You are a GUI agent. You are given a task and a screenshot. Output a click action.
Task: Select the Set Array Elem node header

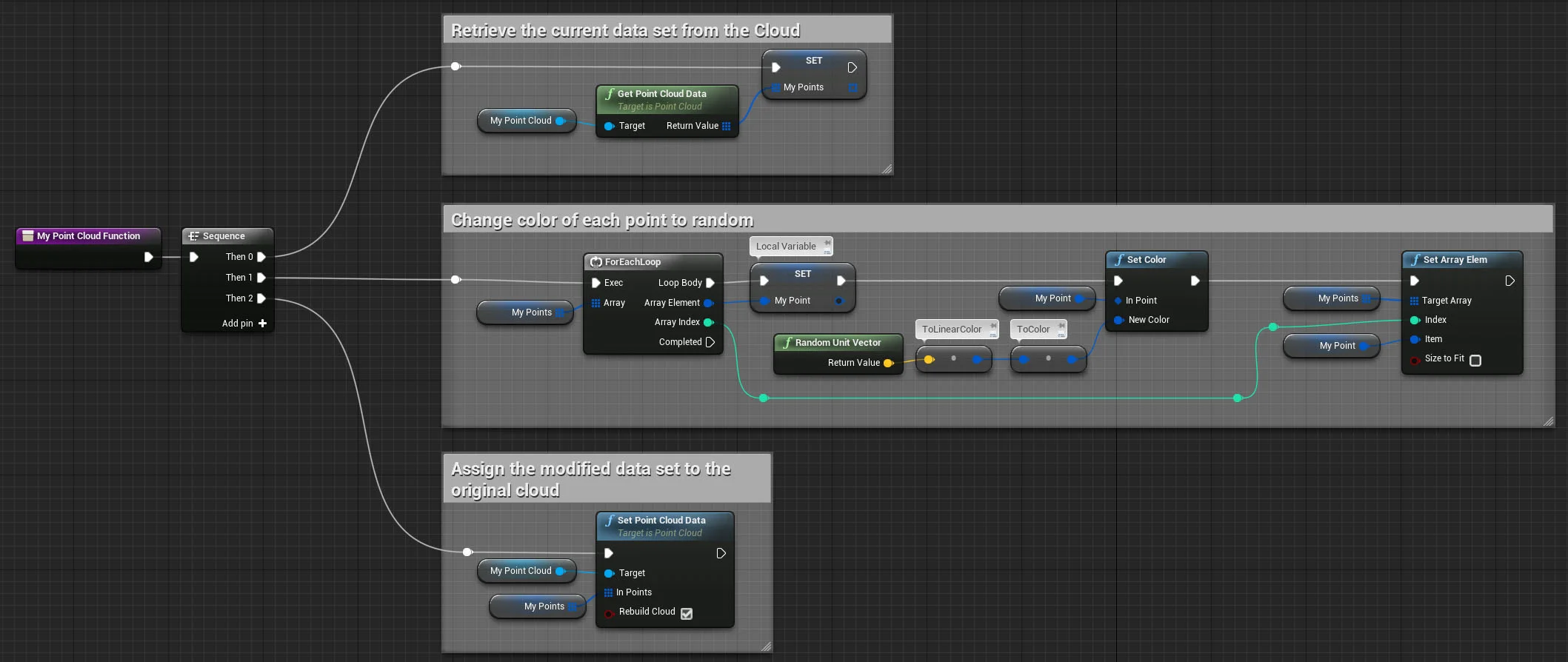1462,260
